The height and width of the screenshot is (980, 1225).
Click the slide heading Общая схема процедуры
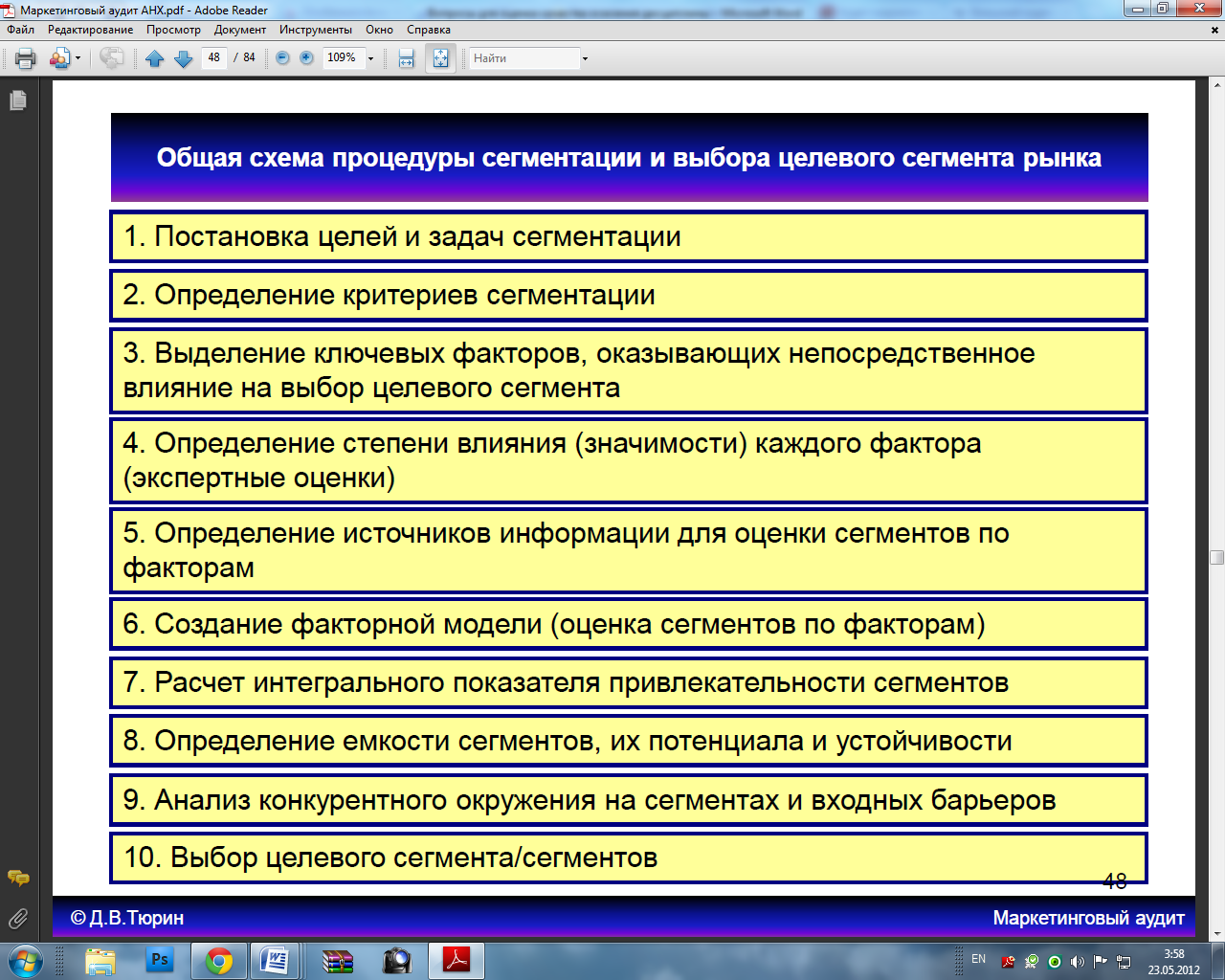tap(629, 158)
